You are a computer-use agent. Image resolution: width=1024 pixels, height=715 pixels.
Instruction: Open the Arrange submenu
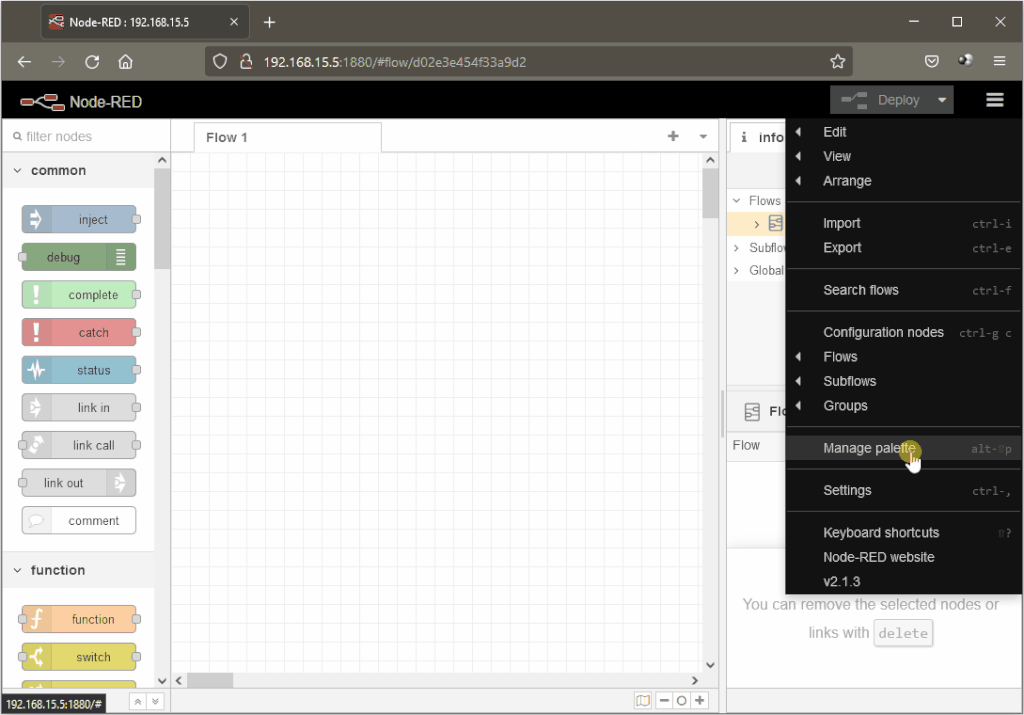(x=904, y=181)
